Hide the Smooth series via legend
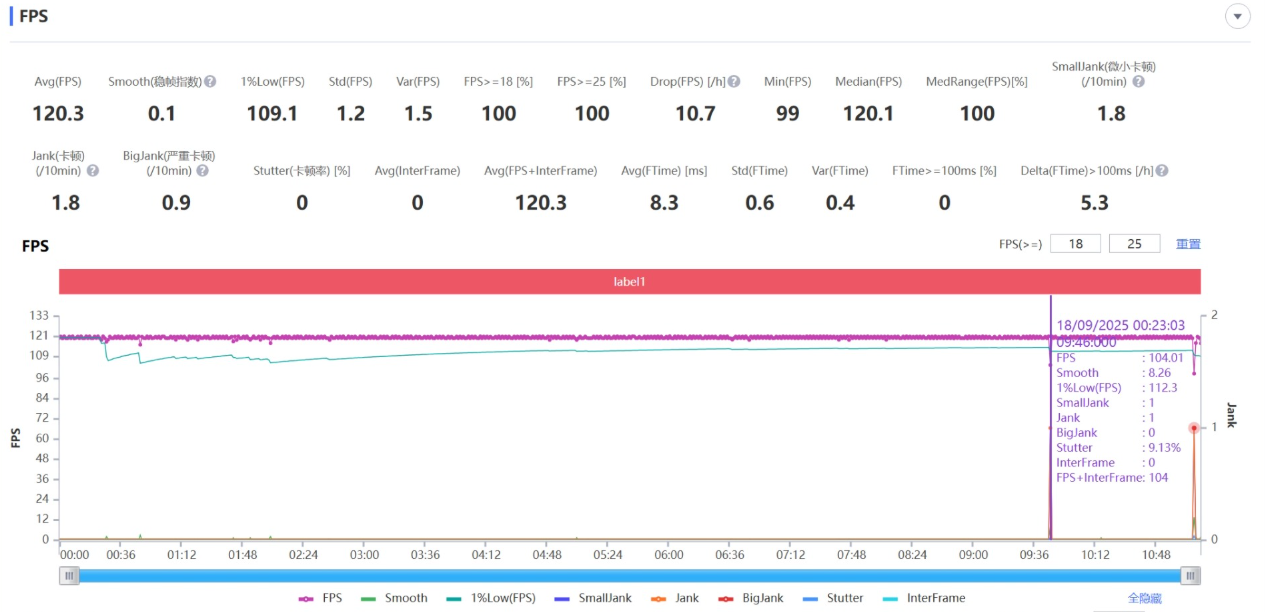Image resolution: width=1265 pixels, height=612 pixels. tap(394, 598)
